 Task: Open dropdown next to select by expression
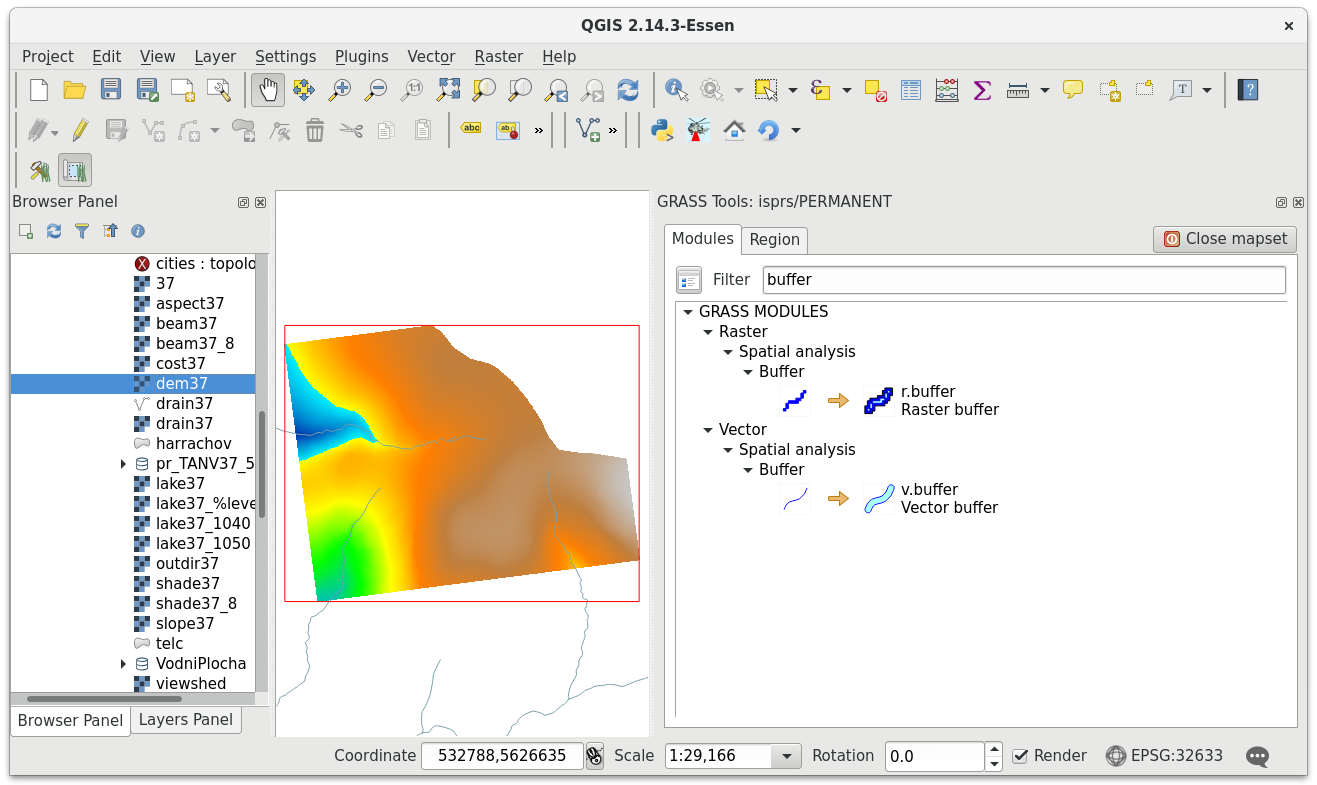pos(847,90)
